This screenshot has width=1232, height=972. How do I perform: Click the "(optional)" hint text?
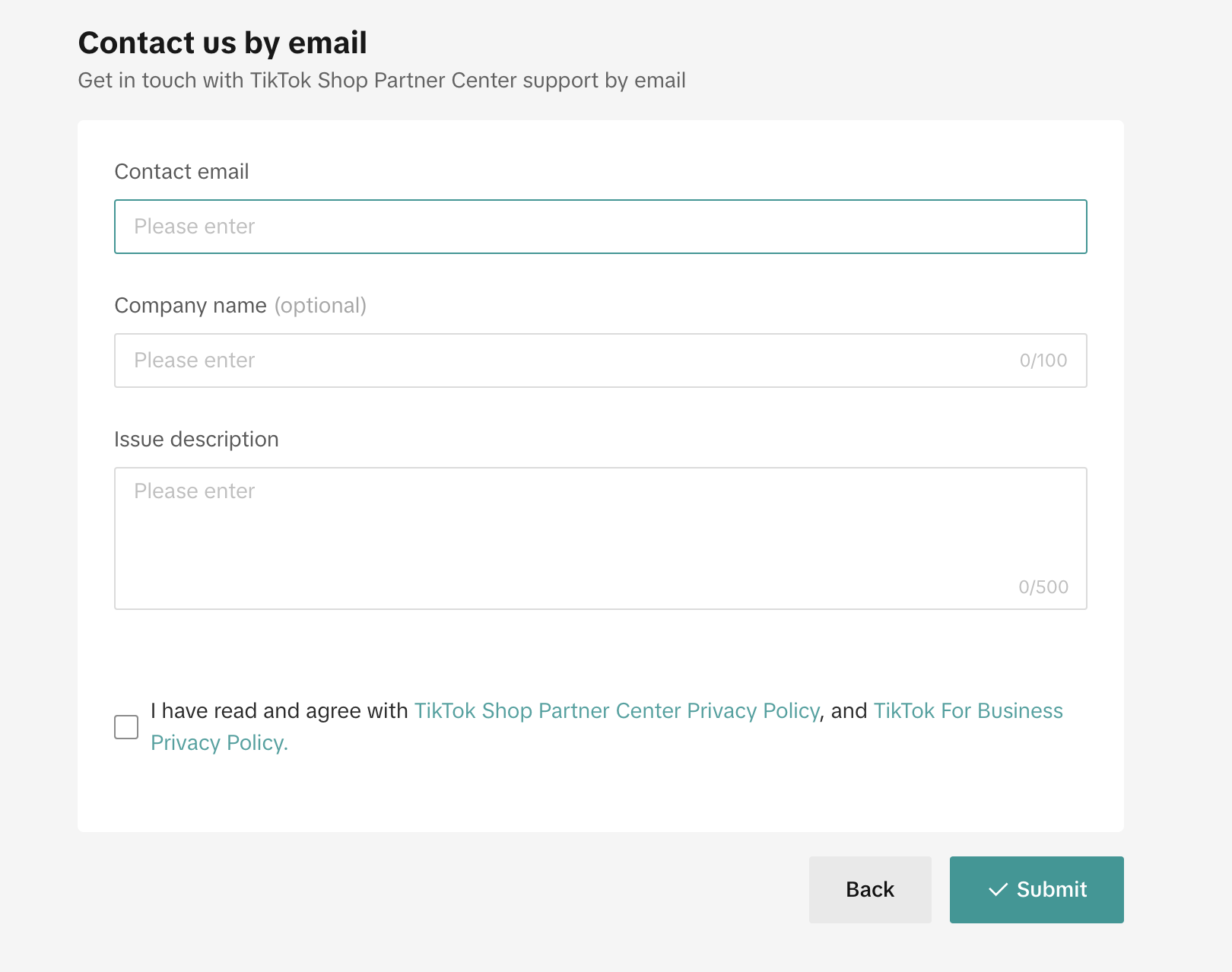(320, 306)
